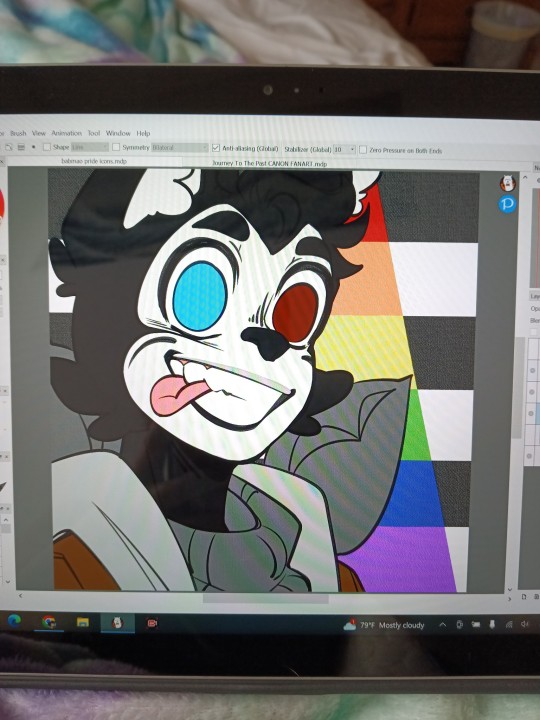The image size is (540, 720).
Task: Click the canvas scroll left arrow
Action: point(21,596)
